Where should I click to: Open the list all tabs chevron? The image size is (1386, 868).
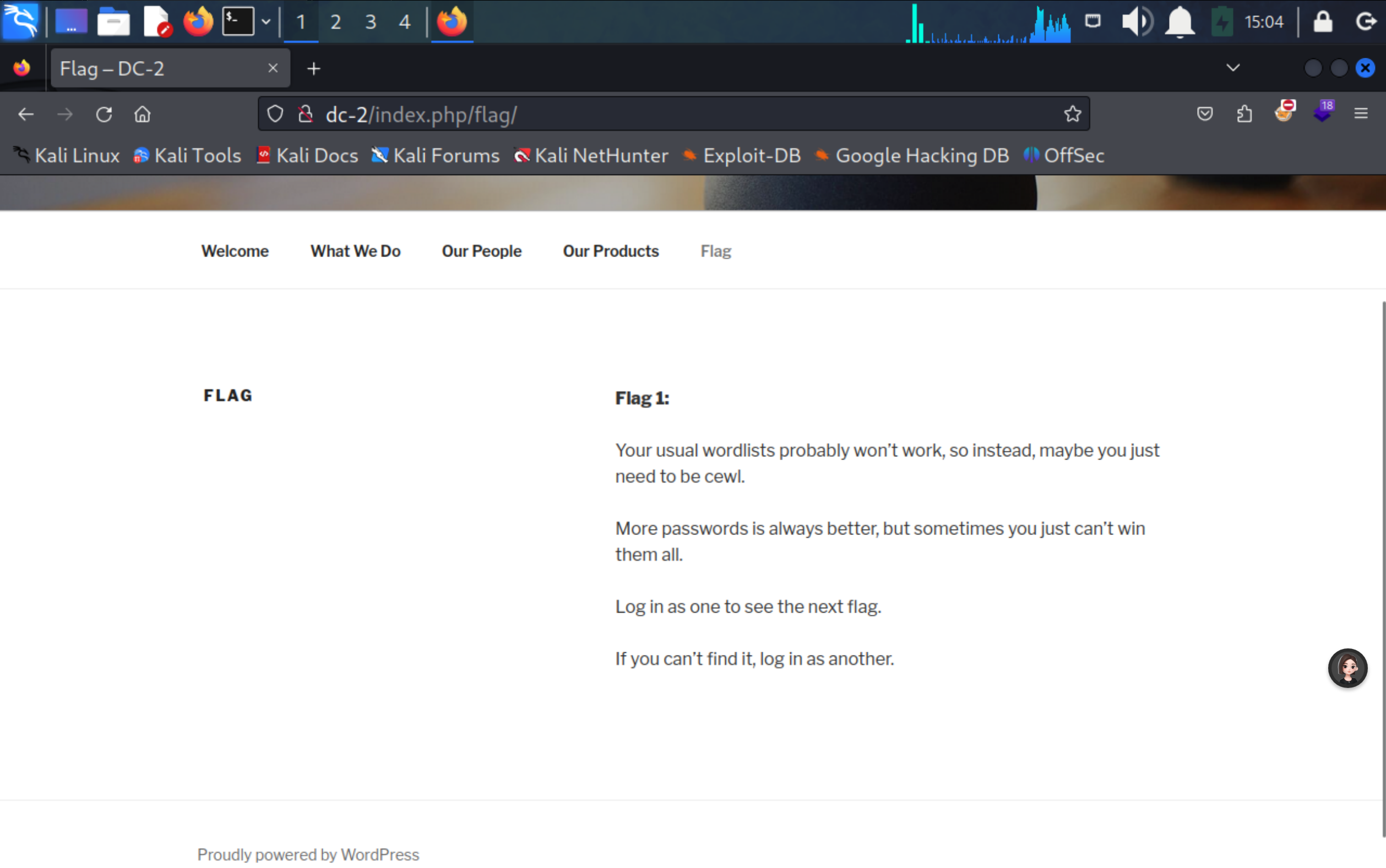tap(1233, 68)
